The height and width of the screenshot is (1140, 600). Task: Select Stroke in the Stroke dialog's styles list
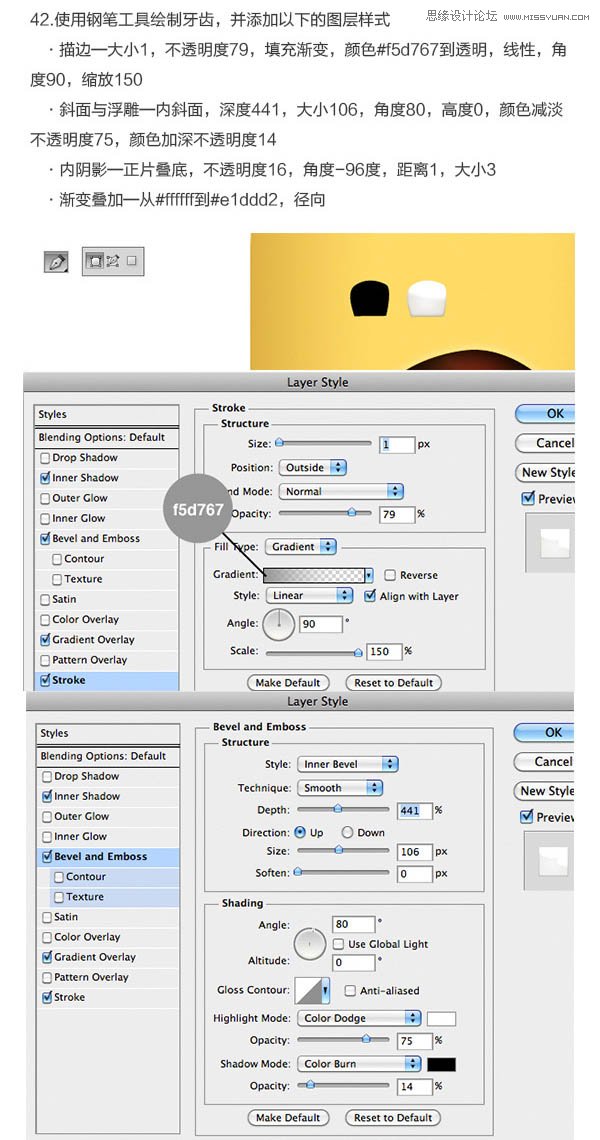107,681
